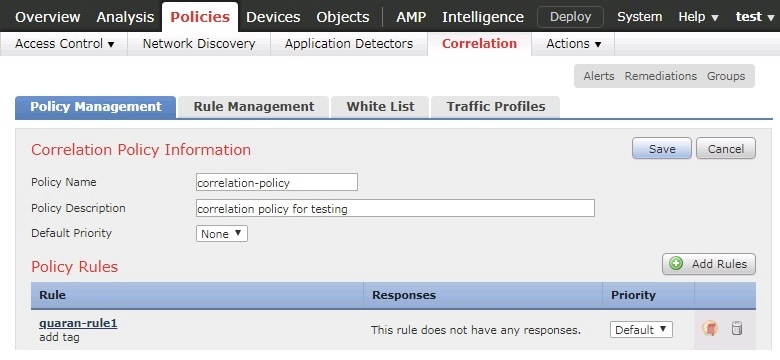
Task: Go to the Devices menu
Action: [273, 17]
